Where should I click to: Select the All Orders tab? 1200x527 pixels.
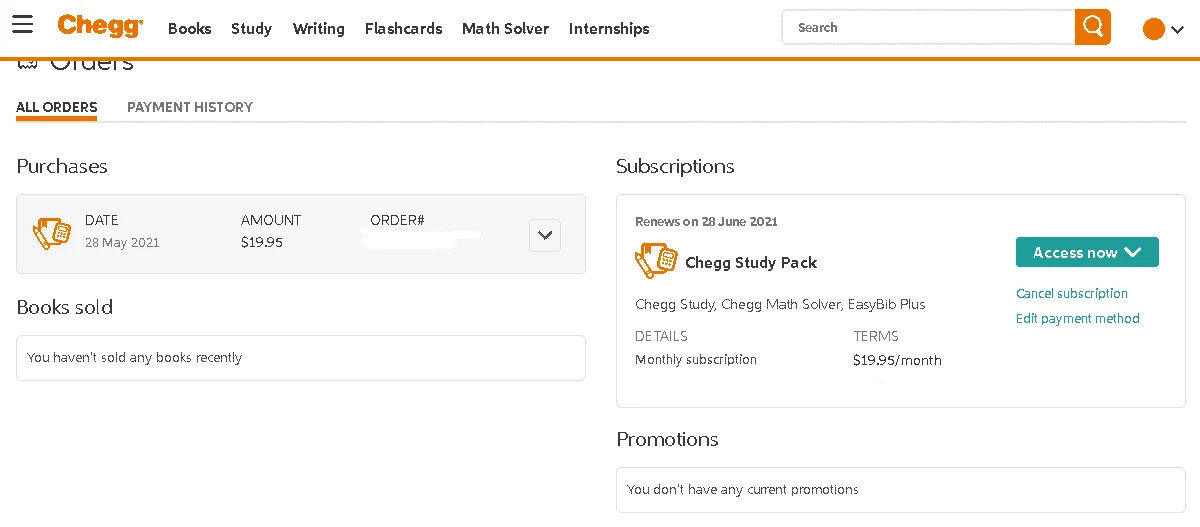(x=57, y=107)
